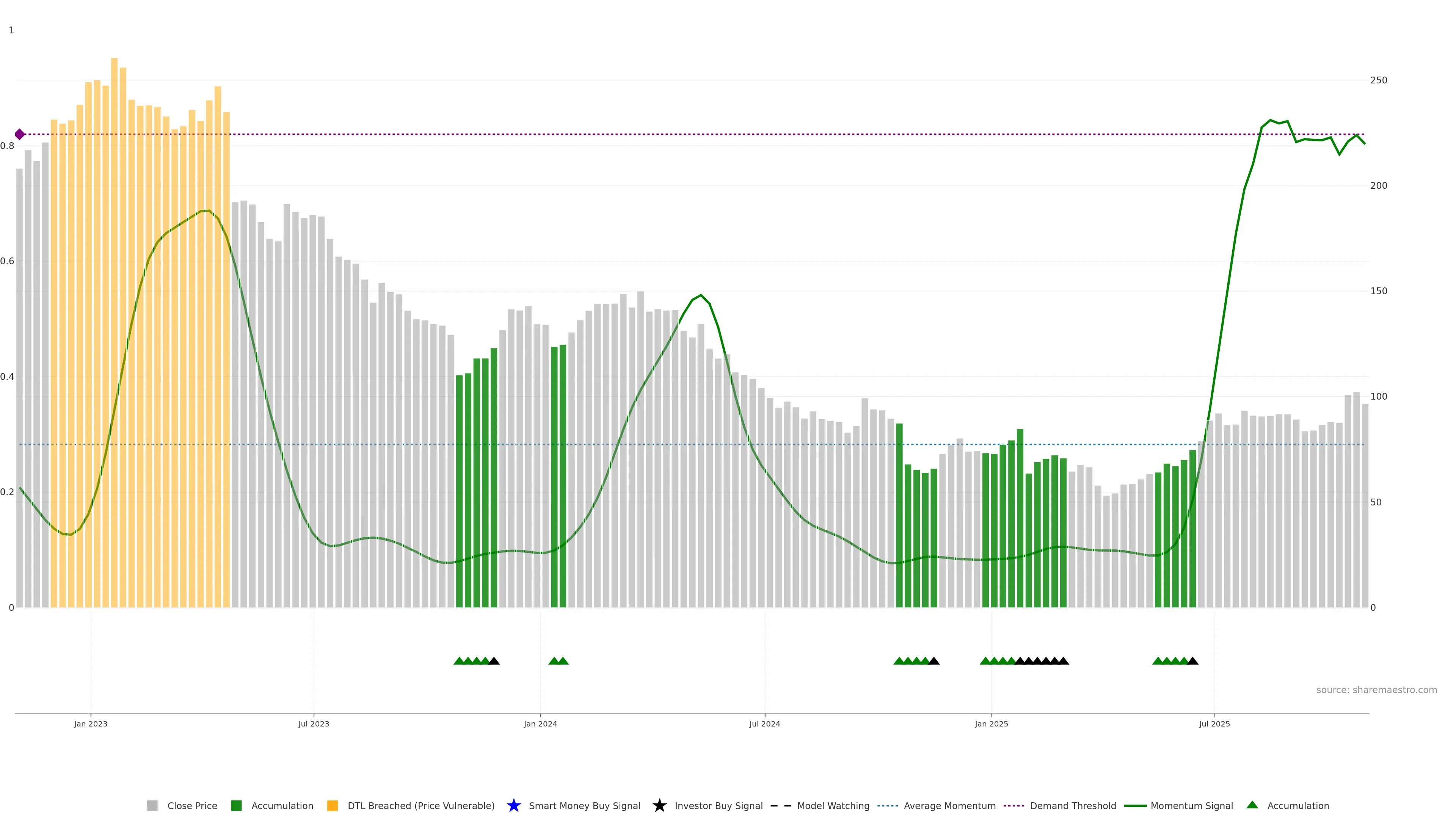Click the Jul 2025 axis label
The height and width of the screenshot is (819, 1456).
[1214, 724]
